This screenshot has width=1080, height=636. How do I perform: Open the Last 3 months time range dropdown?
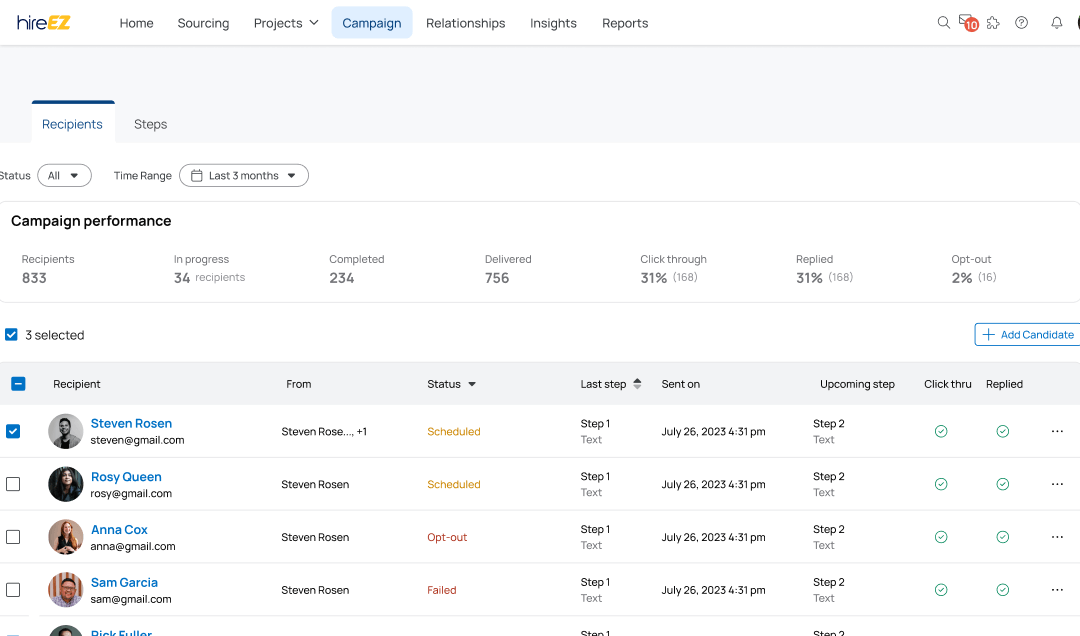(244, 176)
